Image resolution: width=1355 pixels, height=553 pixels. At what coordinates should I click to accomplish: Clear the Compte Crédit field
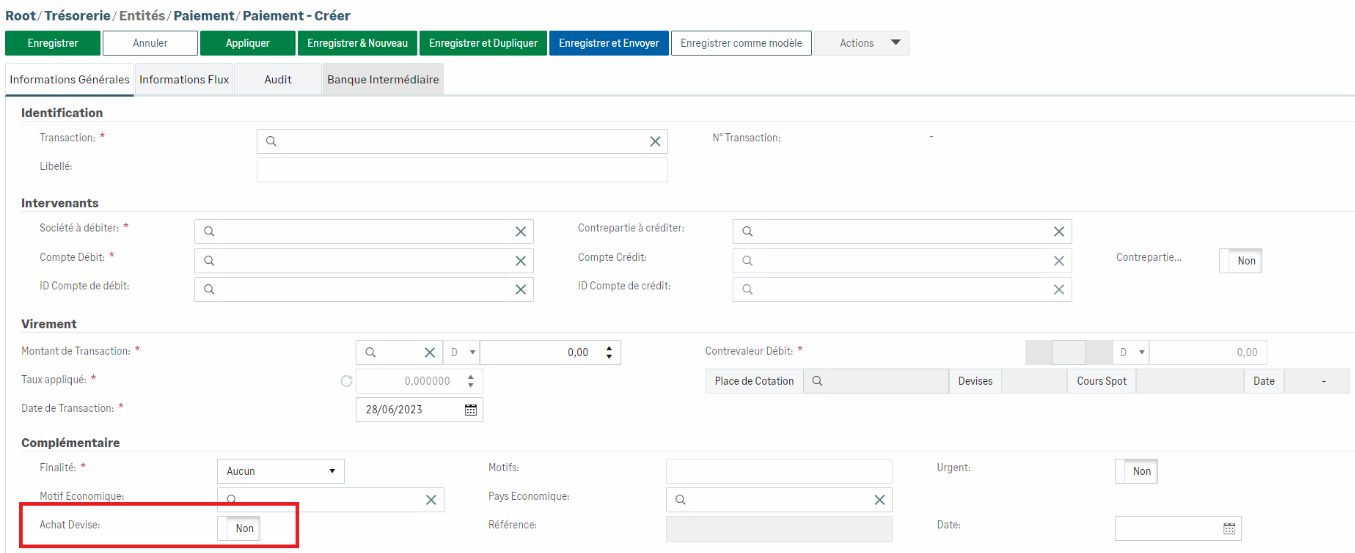tap(1059, 261)
